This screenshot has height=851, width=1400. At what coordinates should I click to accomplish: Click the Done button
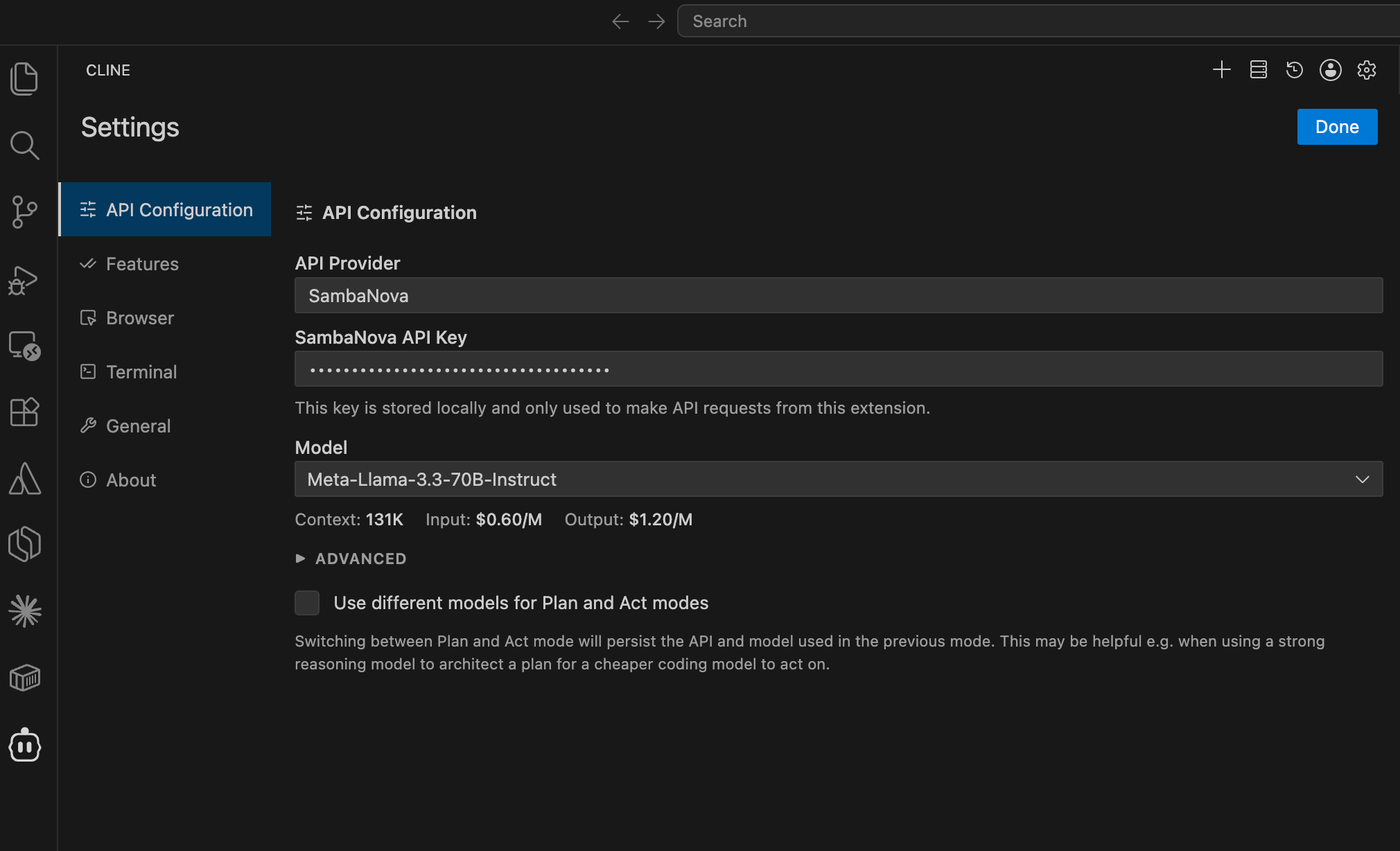[x=1337, y=127]
